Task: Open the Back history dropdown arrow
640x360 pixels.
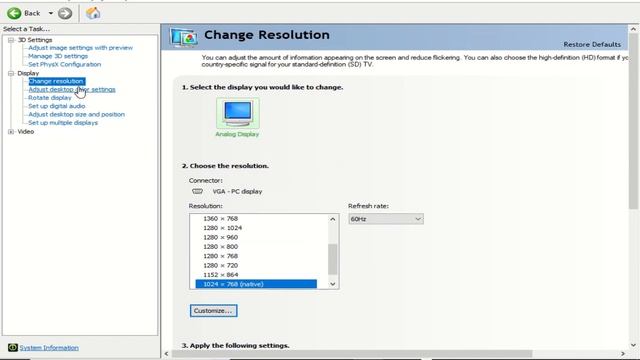Action: (51, 13)
